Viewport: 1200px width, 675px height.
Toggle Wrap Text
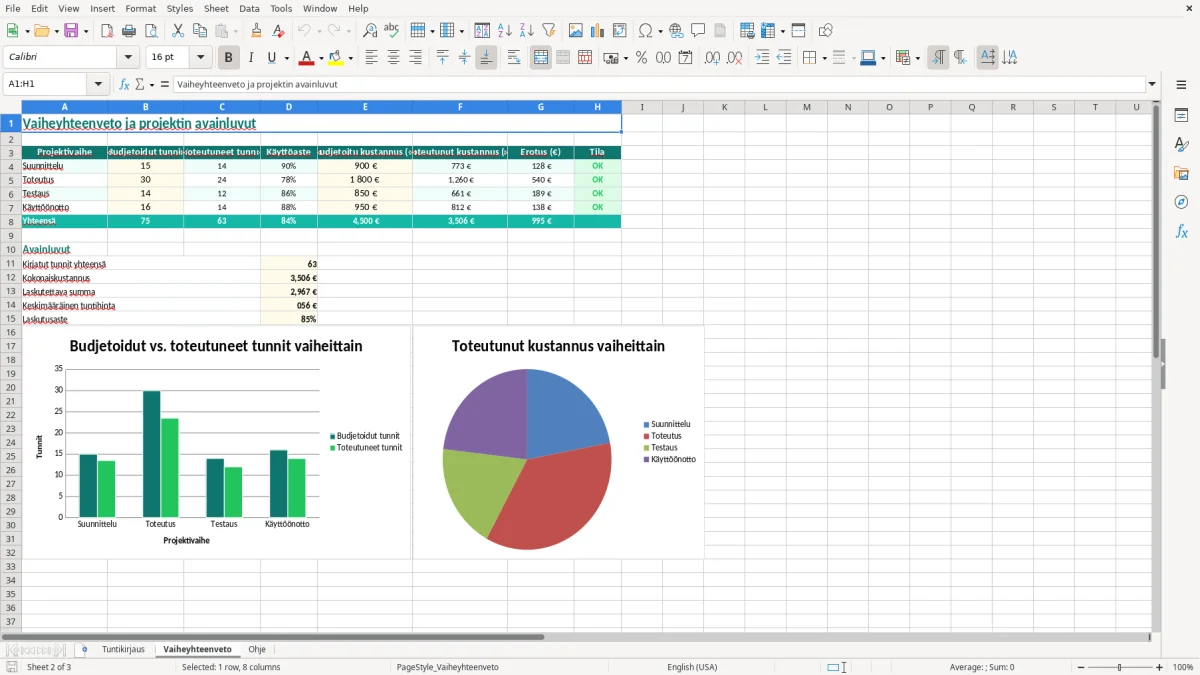pyautogui.click(x=514, y=58)
